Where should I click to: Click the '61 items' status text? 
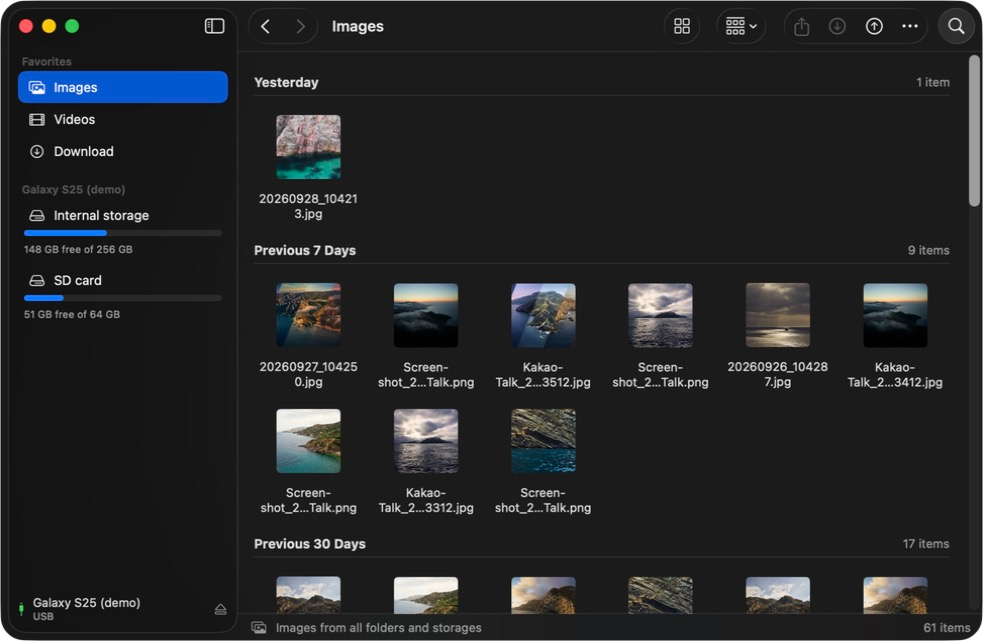947,627
